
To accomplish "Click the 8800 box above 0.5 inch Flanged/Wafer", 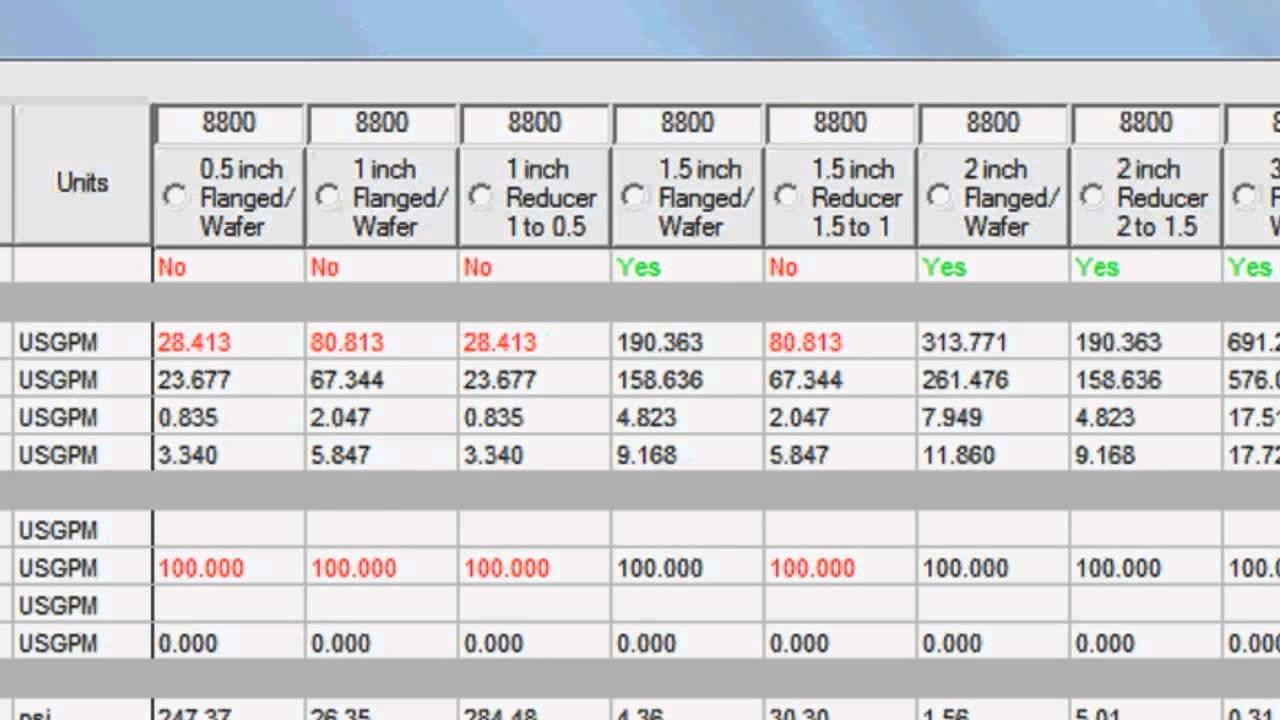I will tap(229, 124).
